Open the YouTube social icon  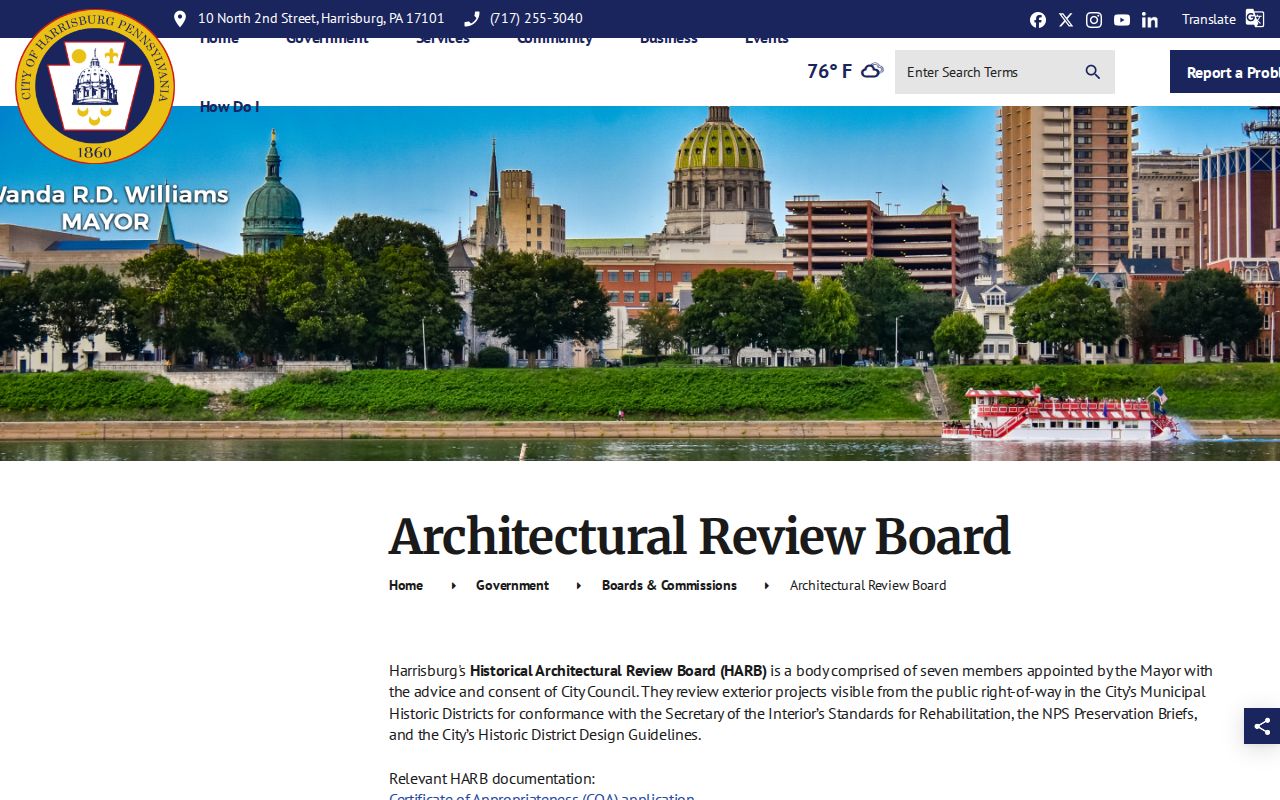tap(1122, 20)
